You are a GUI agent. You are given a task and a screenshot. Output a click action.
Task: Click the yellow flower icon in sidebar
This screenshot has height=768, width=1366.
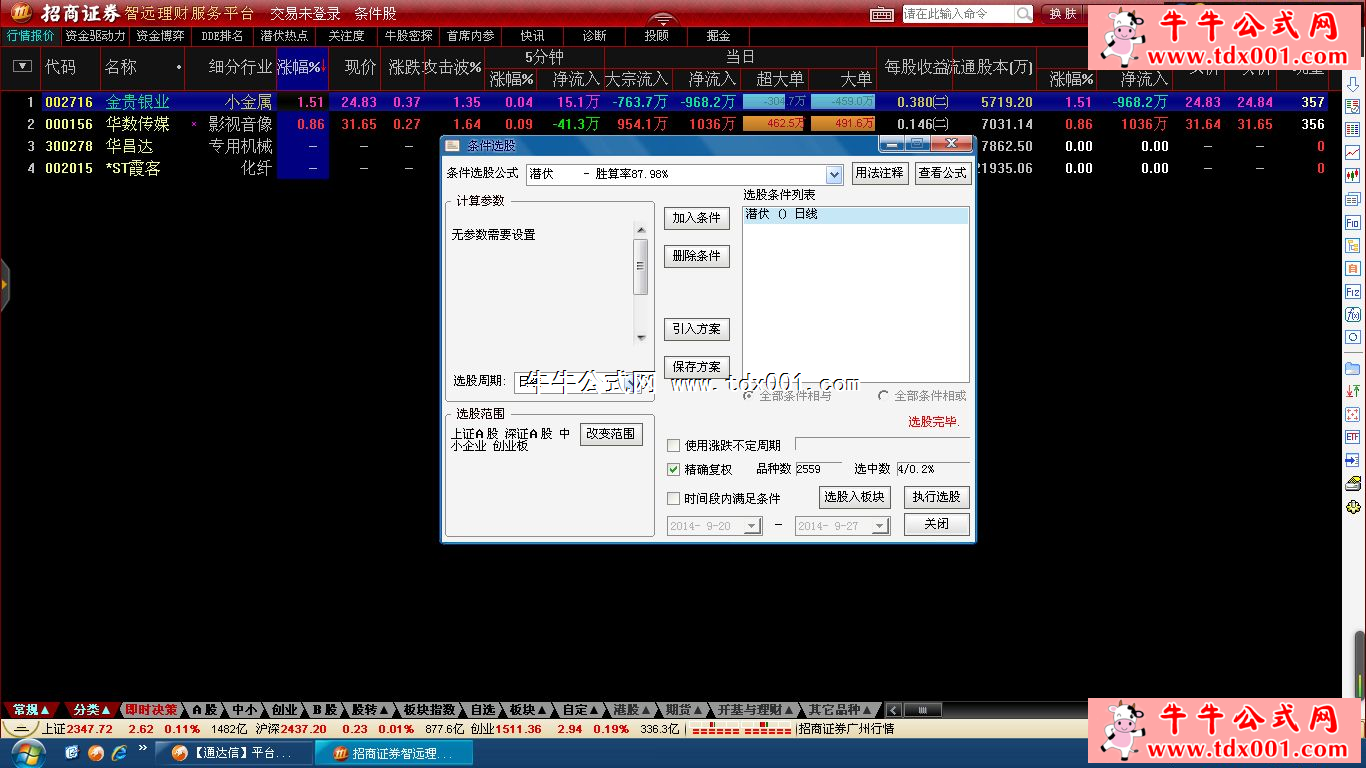pos(1352,507)
